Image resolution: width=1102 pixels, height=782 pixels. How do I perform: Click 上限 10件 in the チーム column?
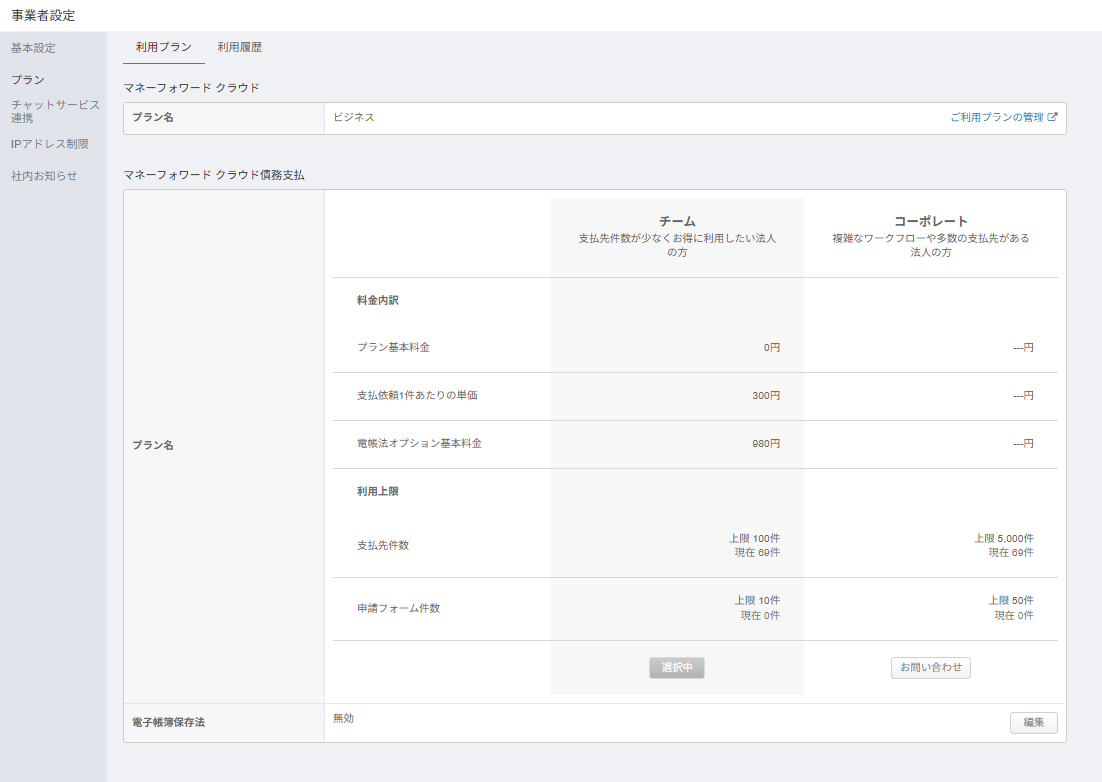coord(758,601)
